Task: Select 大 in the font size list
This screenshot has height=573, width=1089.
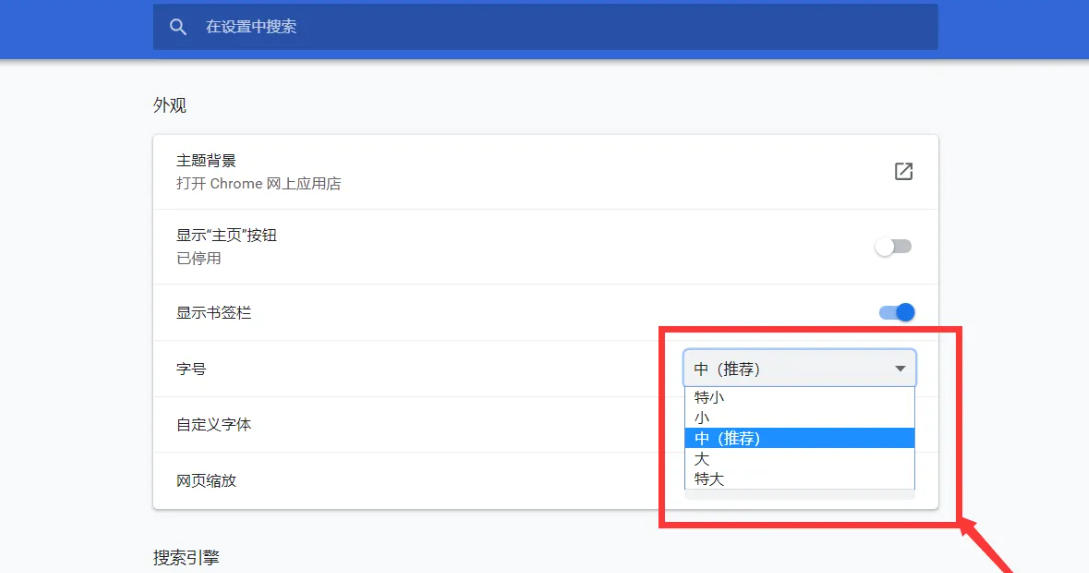Action: (x=702, y=459)
